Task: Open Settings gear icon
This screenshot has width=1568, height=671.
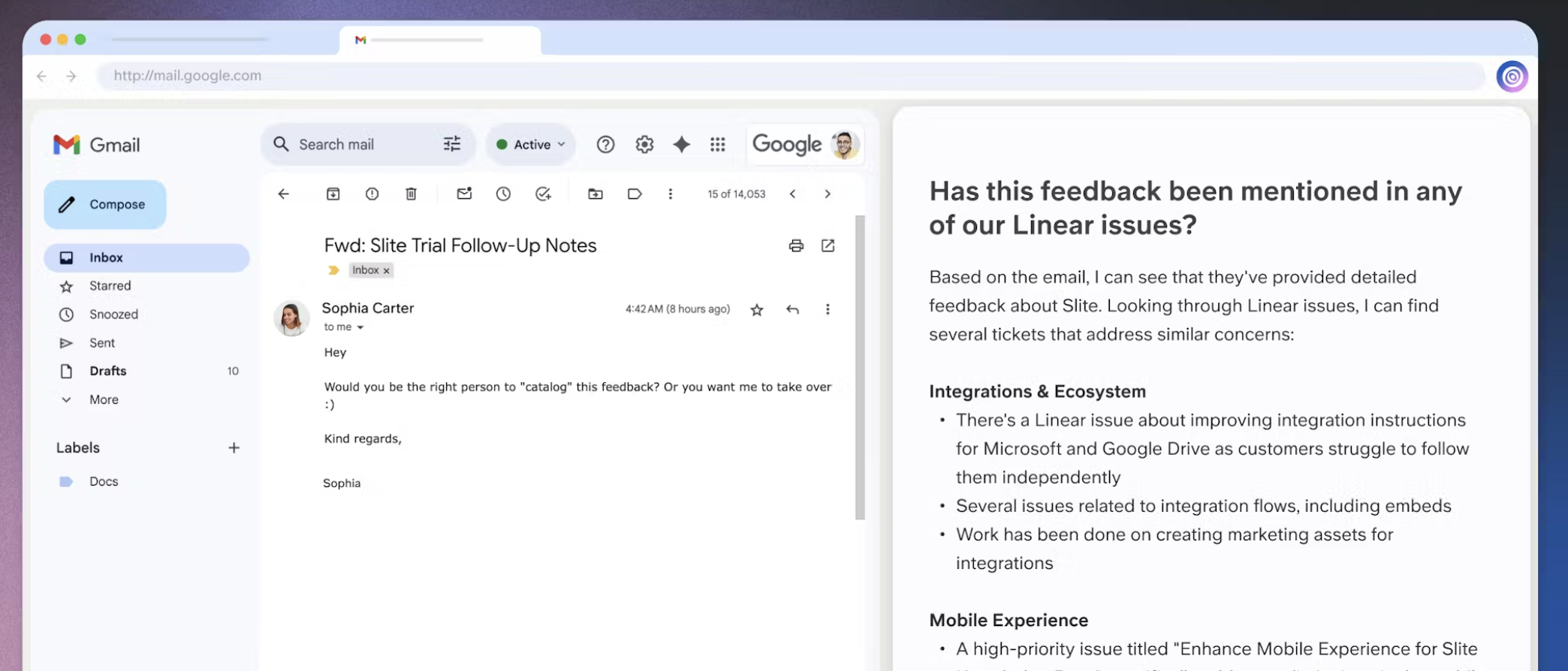Action: coord(644,144)
